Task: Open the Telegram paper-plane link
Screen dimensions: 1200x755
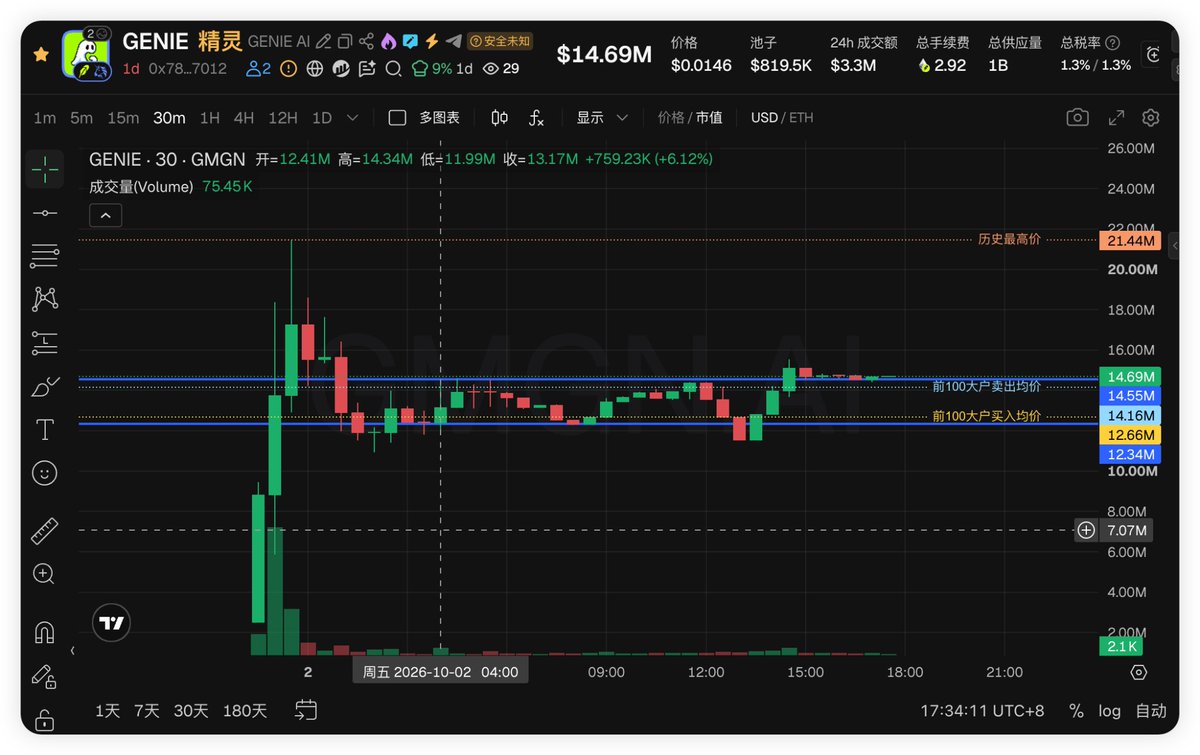Action: [454, 41]
